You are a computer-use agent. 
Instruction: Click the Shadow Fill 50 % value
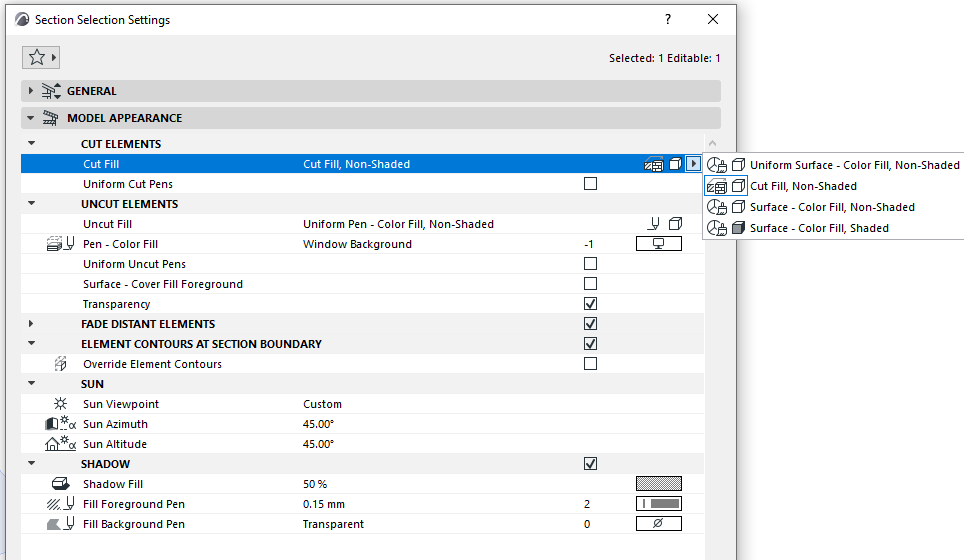coord(315,484)
